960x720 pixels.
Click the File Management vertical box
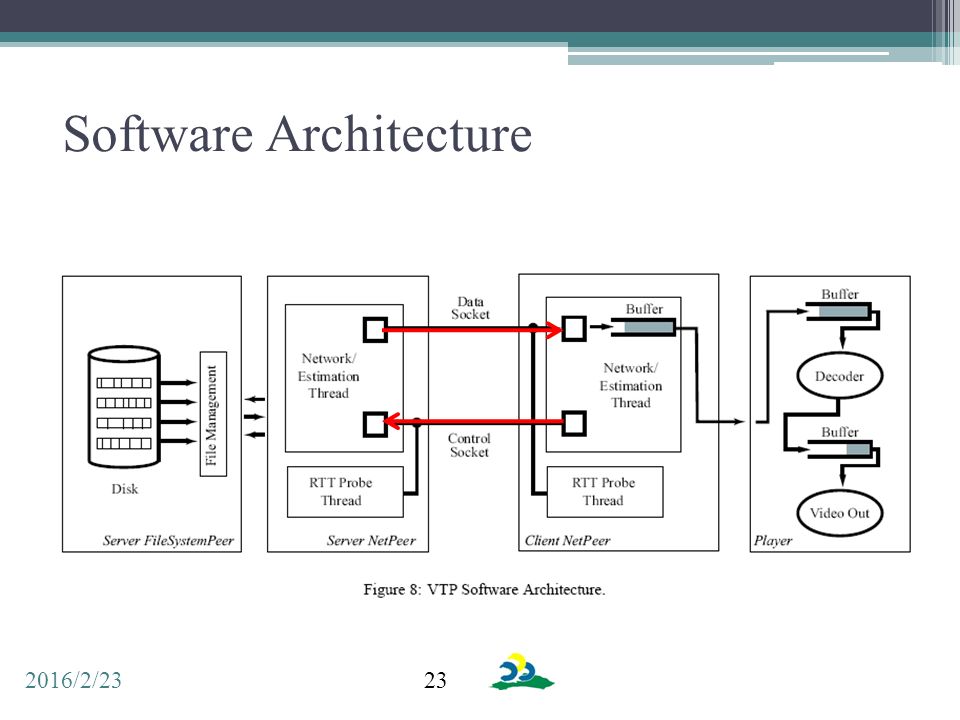point(213,414)
